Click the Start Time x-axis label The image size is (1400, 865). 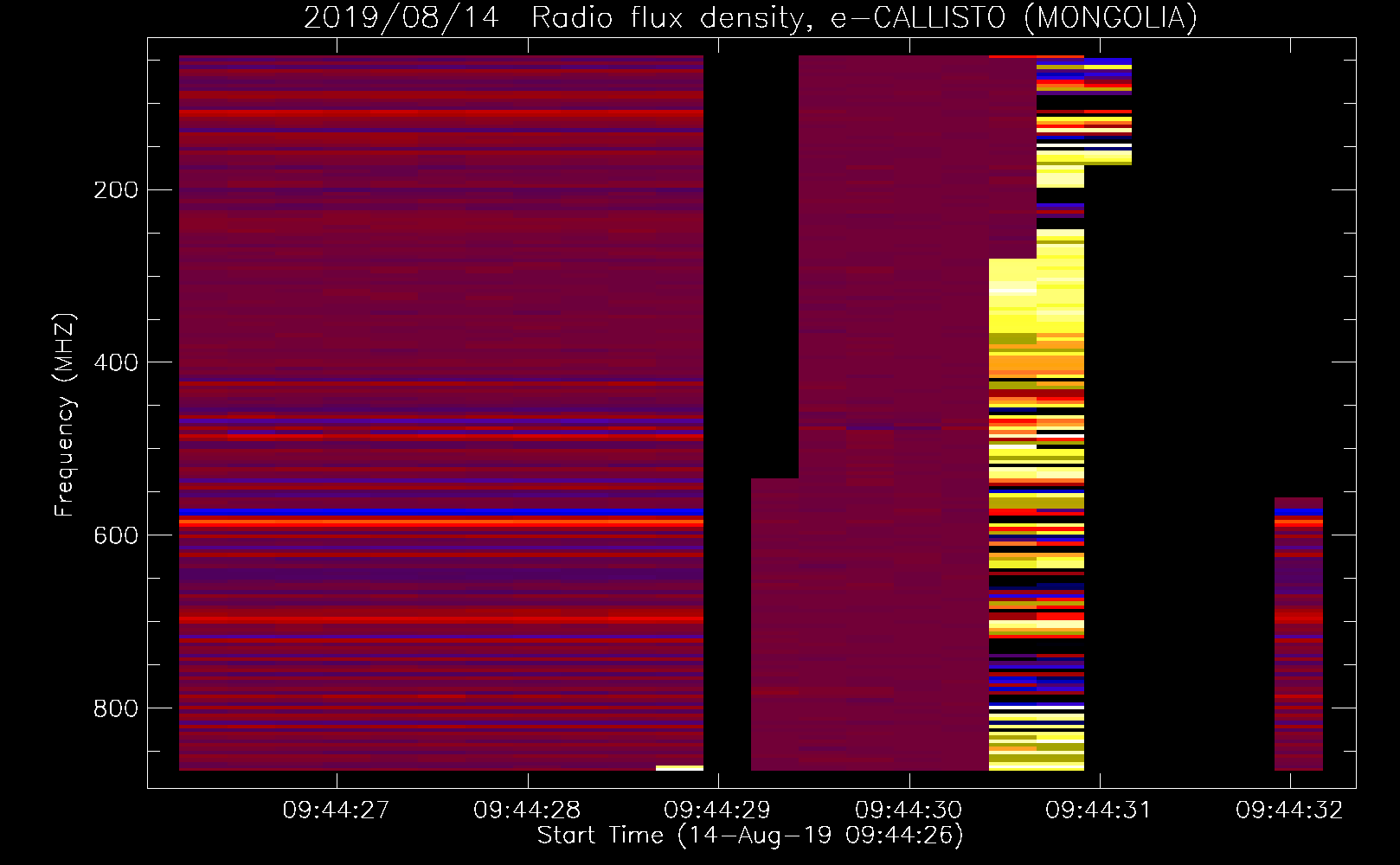tap(750, 836)
